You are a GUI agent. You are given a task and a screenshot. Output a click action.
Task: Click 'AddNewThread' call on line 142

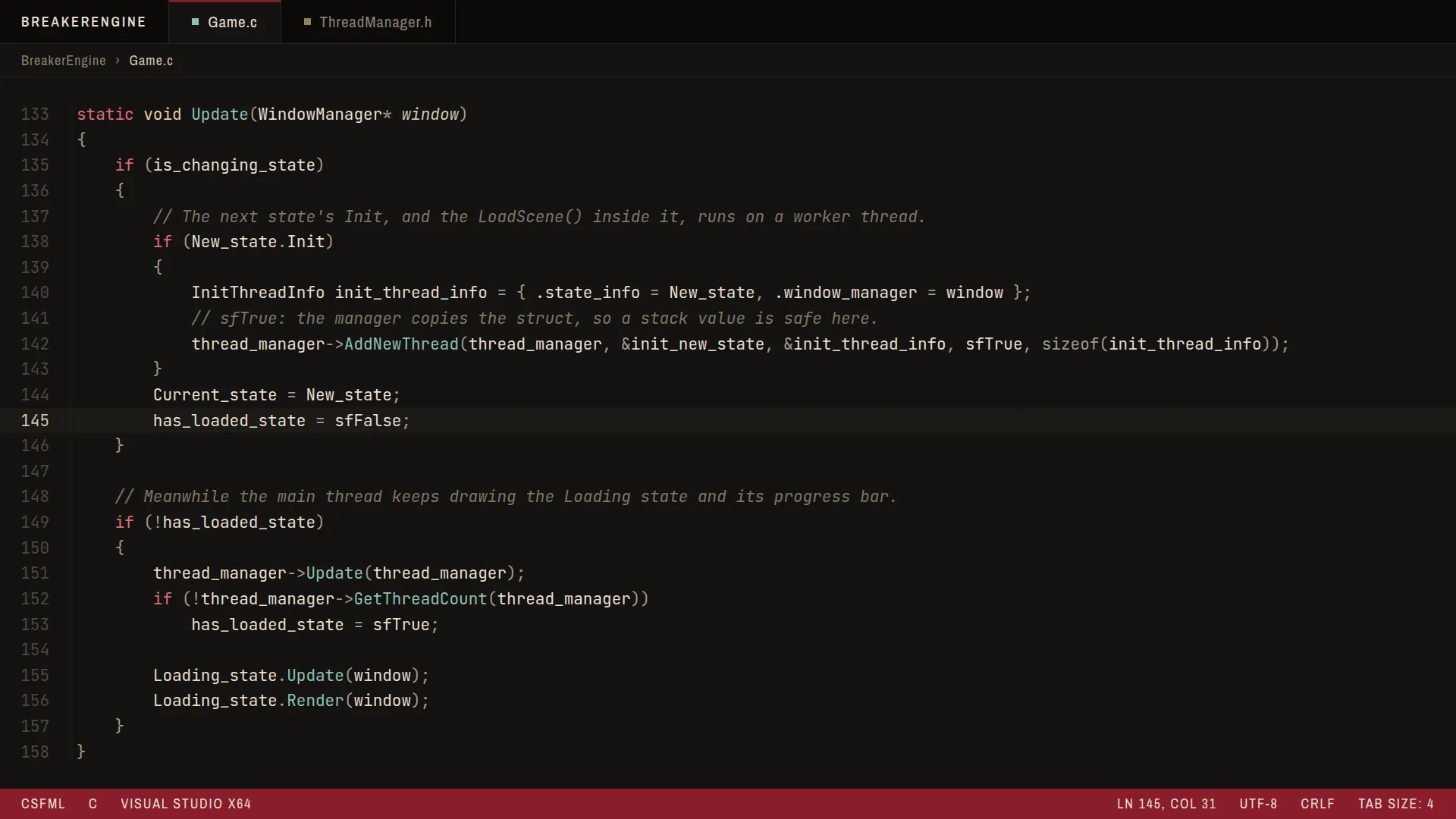[401, 344]
